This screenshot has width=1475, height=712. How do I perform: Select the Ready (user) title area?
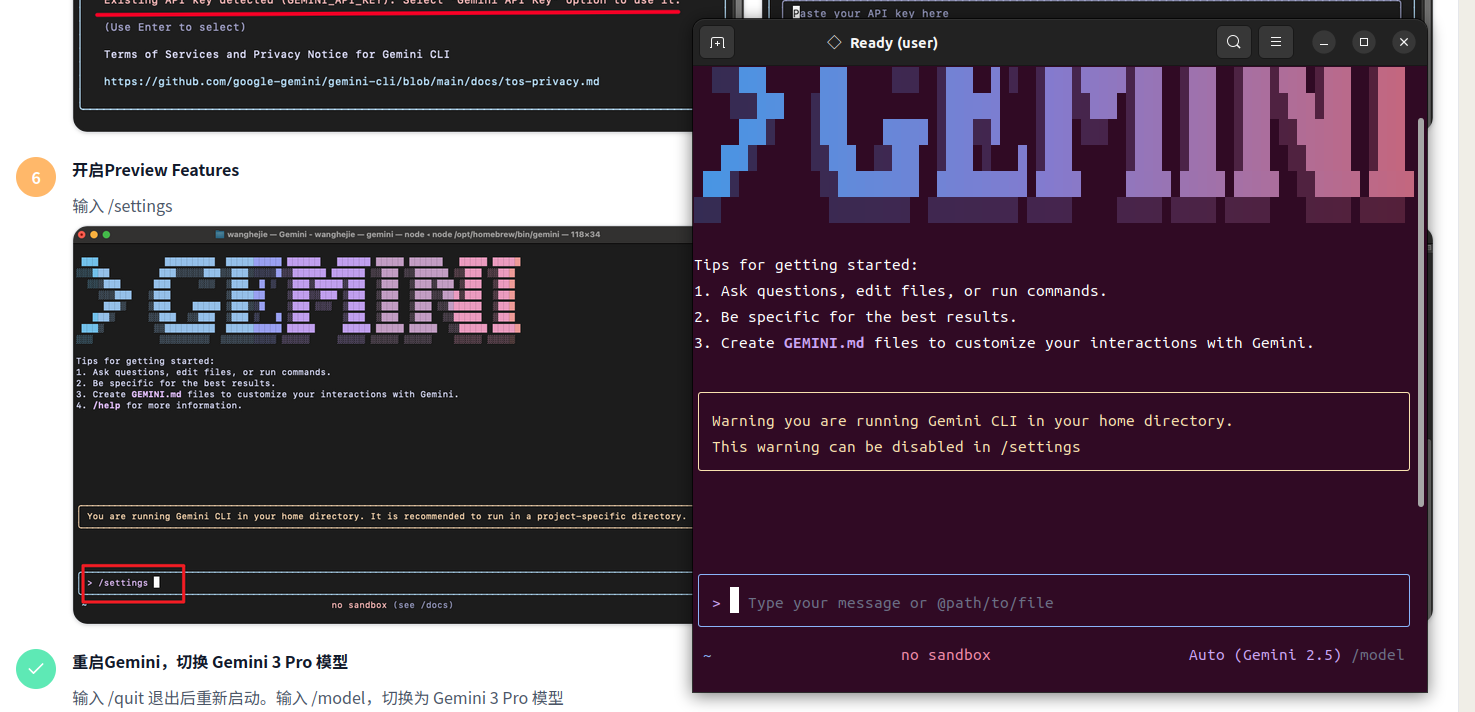tap(893, 42)
